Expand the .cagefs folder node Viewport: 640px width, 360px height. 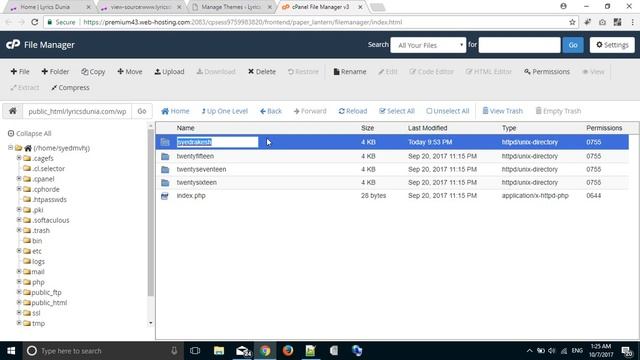[19, 158]
